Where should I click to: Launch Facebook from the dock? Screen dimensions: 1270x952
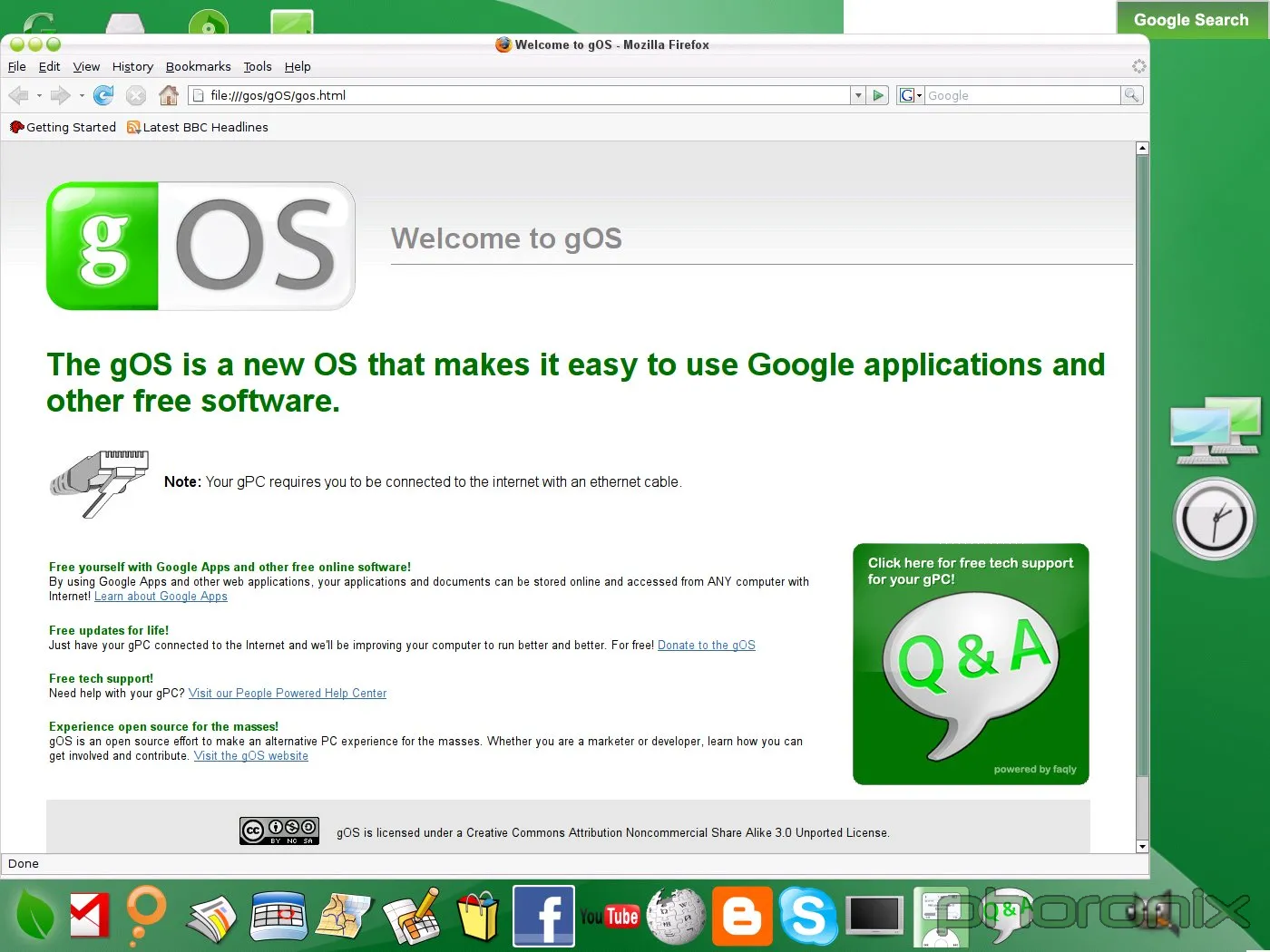coord(543,916)
